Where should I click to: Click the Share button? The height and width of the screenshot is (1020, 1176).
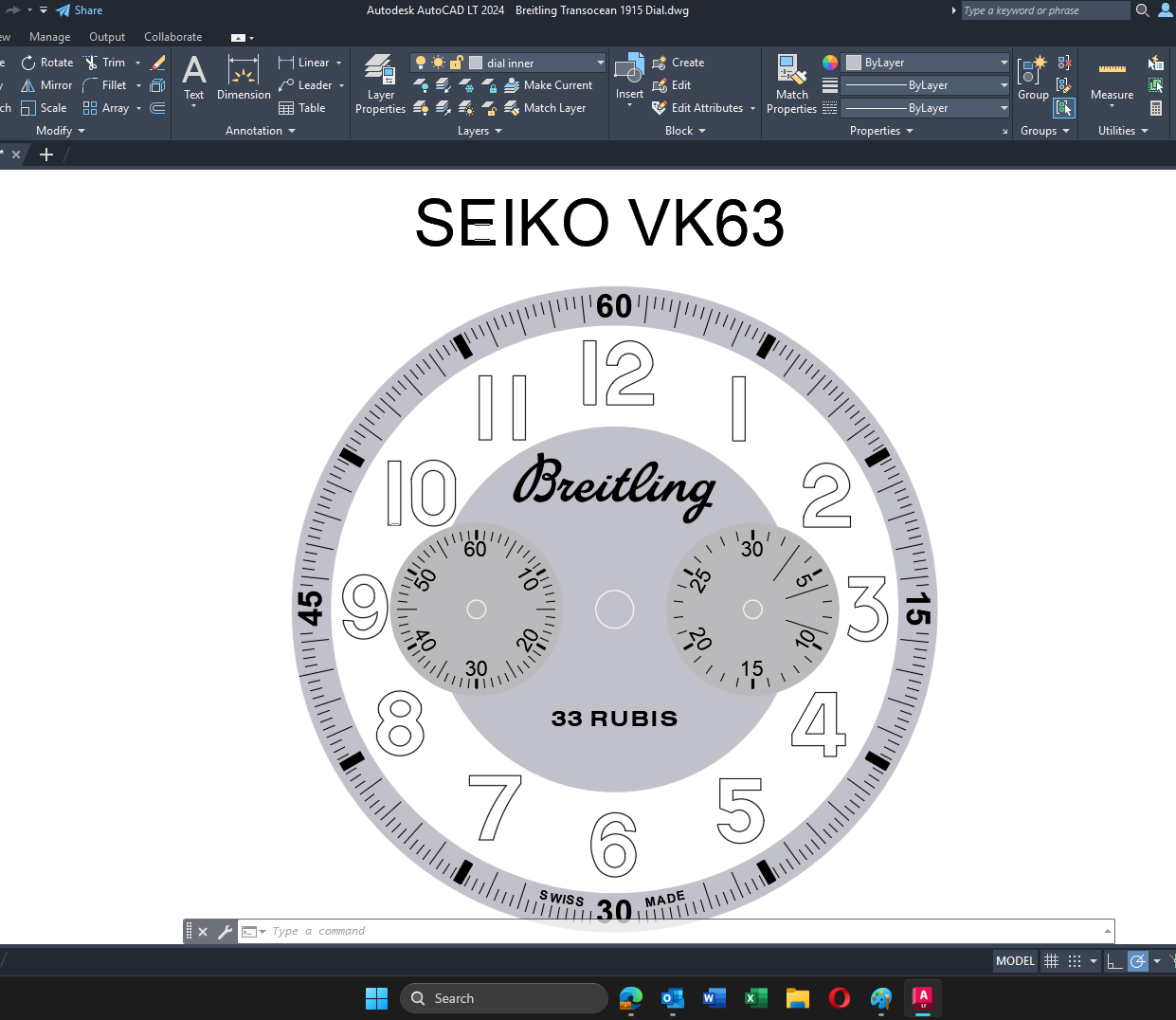click(x=79, y=10)
